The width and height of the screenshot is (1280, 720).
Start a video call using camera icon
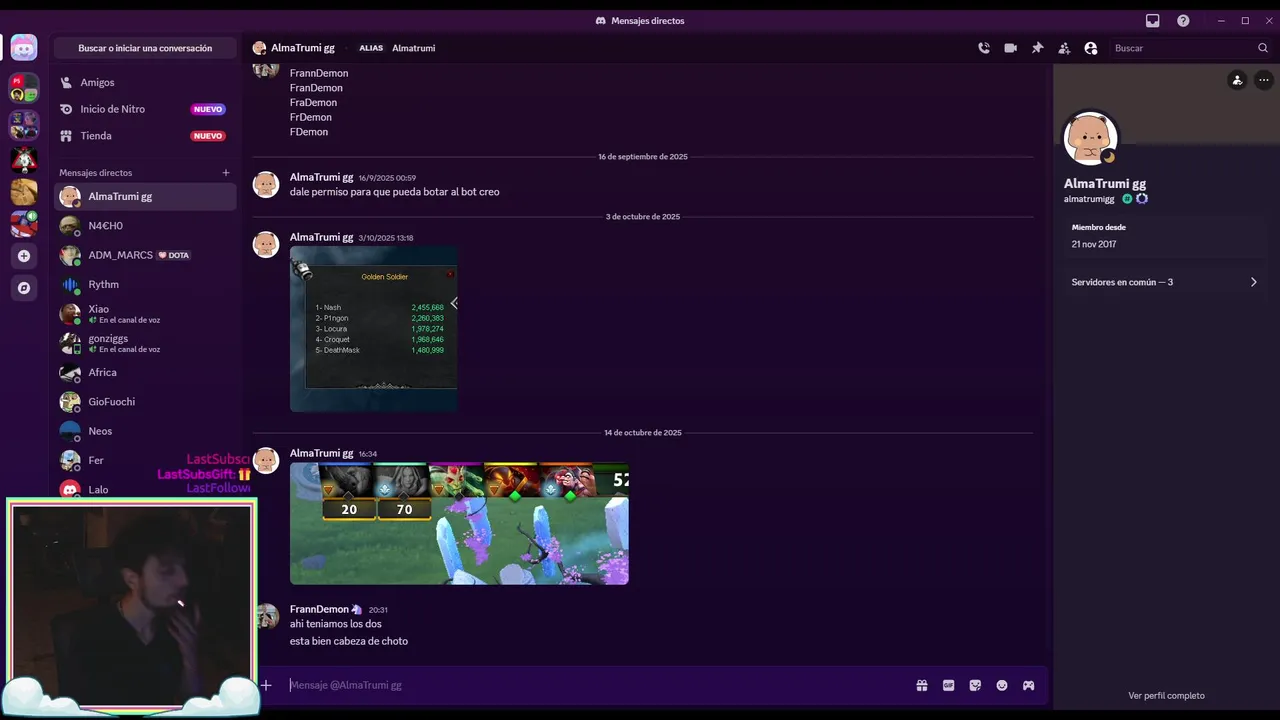click(1011, 48)
